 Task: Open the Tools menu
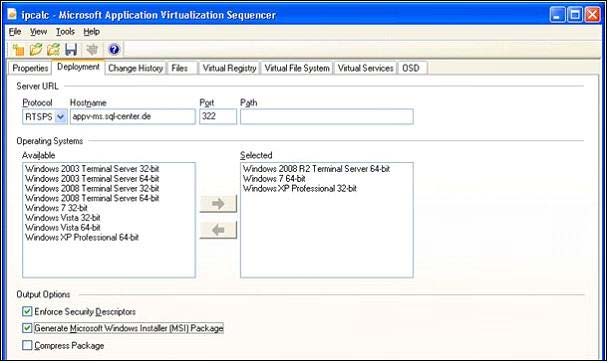65,32
